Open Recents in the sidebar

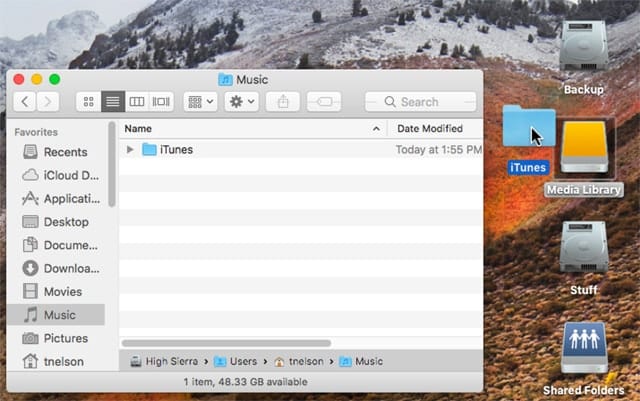[x=65, y=152]
